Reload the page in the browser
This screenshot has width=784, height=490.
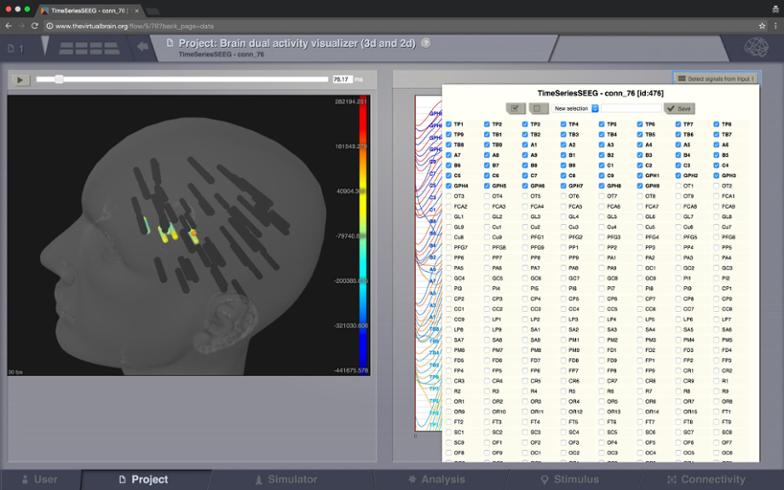point(34,25)
